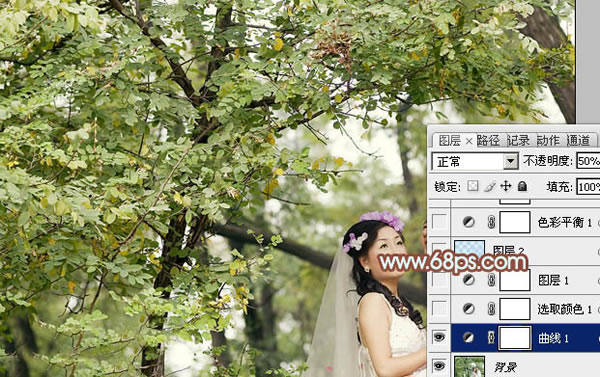
Task: Select adjustment icon of 选取颜色 1 layer
Action: tap(469, 309)
